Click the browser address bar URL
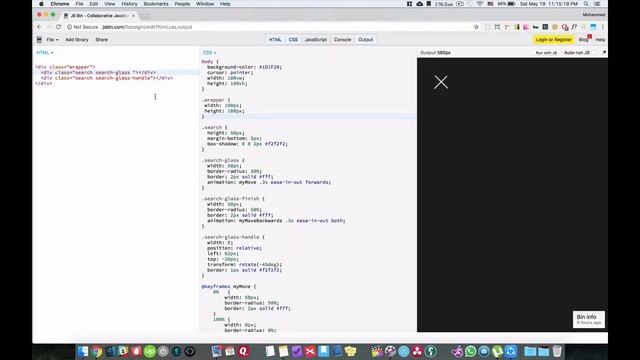Screen dimensions: 640x360 tap(147, 27)
